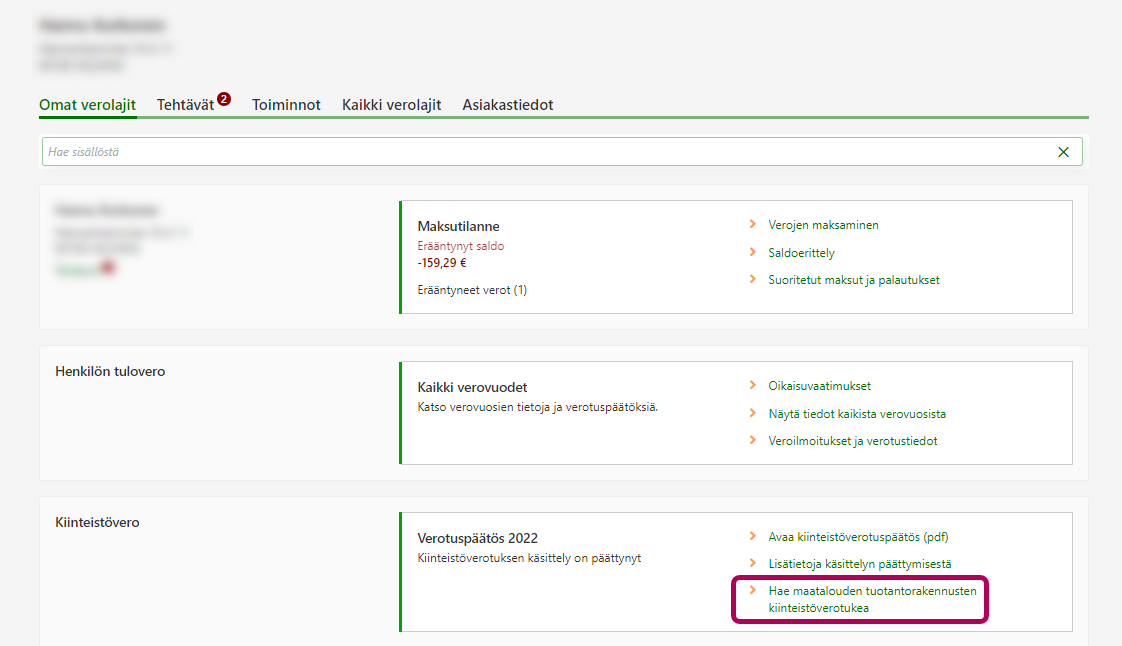Open the Tehtävät tab

coord(186,105)
